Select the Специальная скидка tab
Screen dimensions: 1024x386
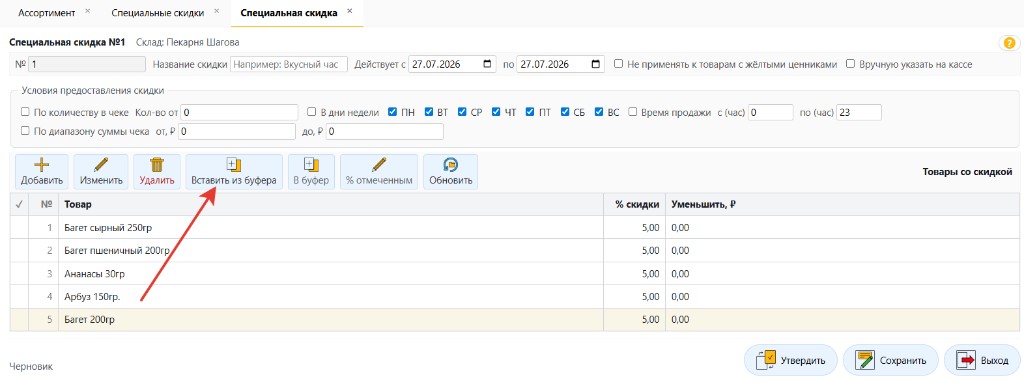click(x=289, y=12)
